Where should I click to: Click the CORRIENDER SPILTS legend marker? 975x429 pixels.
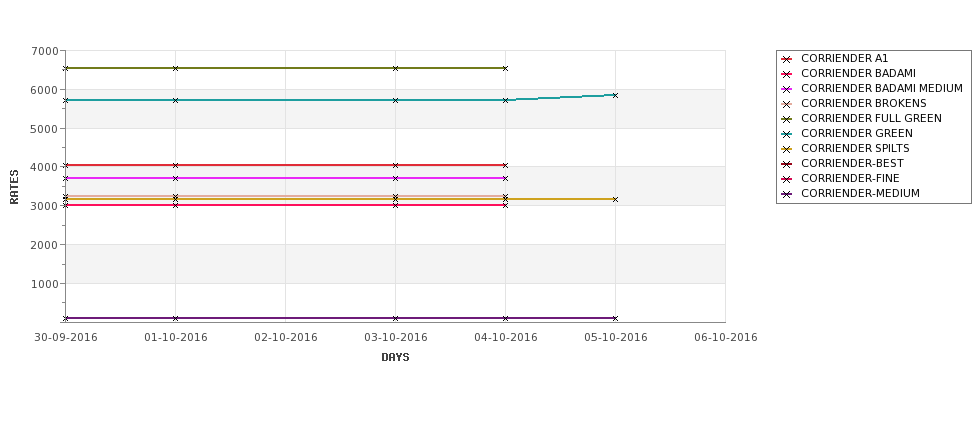pos(787,149)
